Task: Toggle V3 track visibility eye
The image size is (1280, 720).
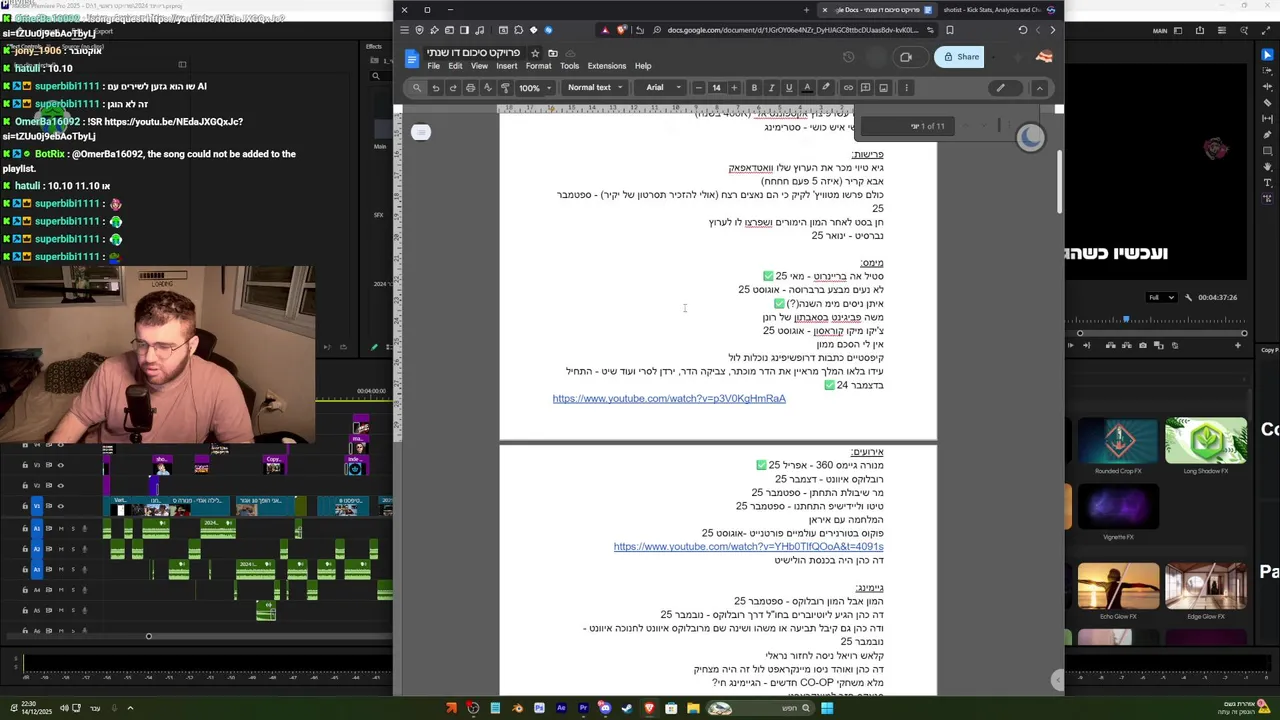Action: [60, 465]
